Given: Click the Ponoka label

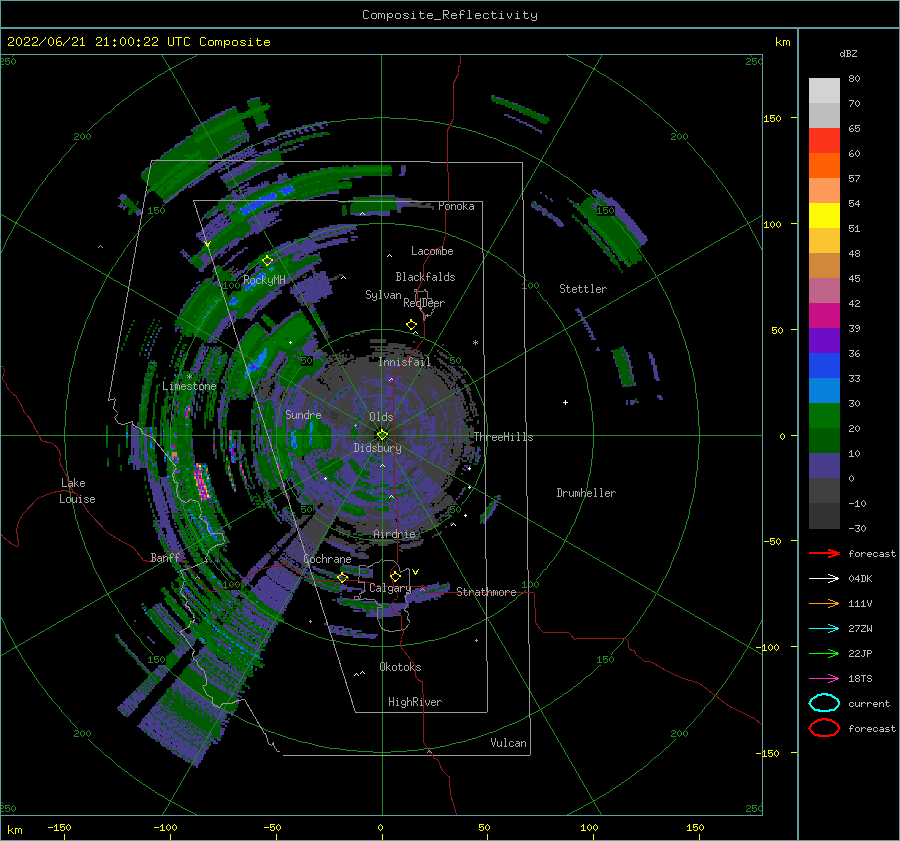Looking at the screenshot, I should [456, 206].
